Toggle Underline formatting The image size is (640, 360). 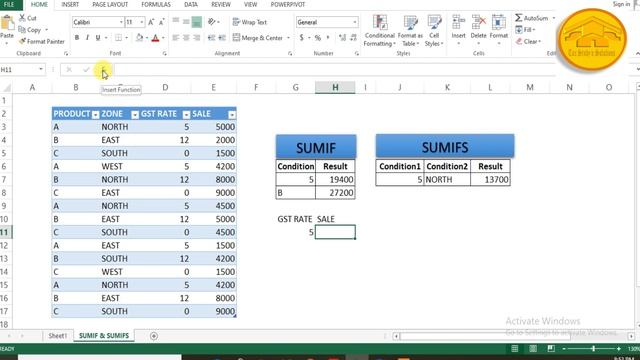[98, 38]
